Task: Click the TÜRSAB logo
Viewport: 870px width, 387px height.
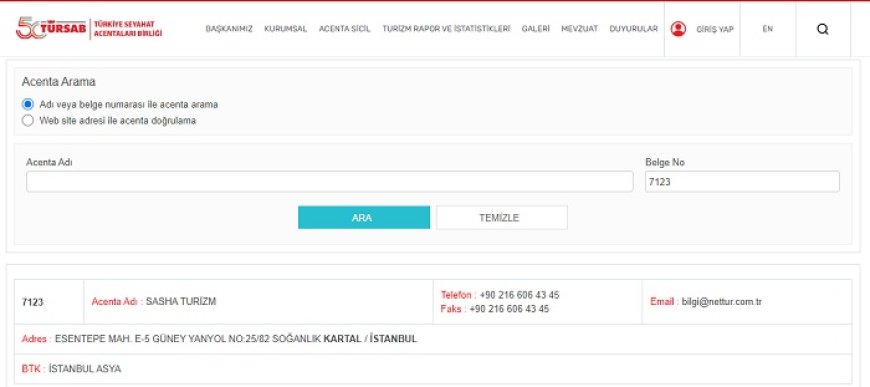Action: pyautogui.click(x=89, y=29)
